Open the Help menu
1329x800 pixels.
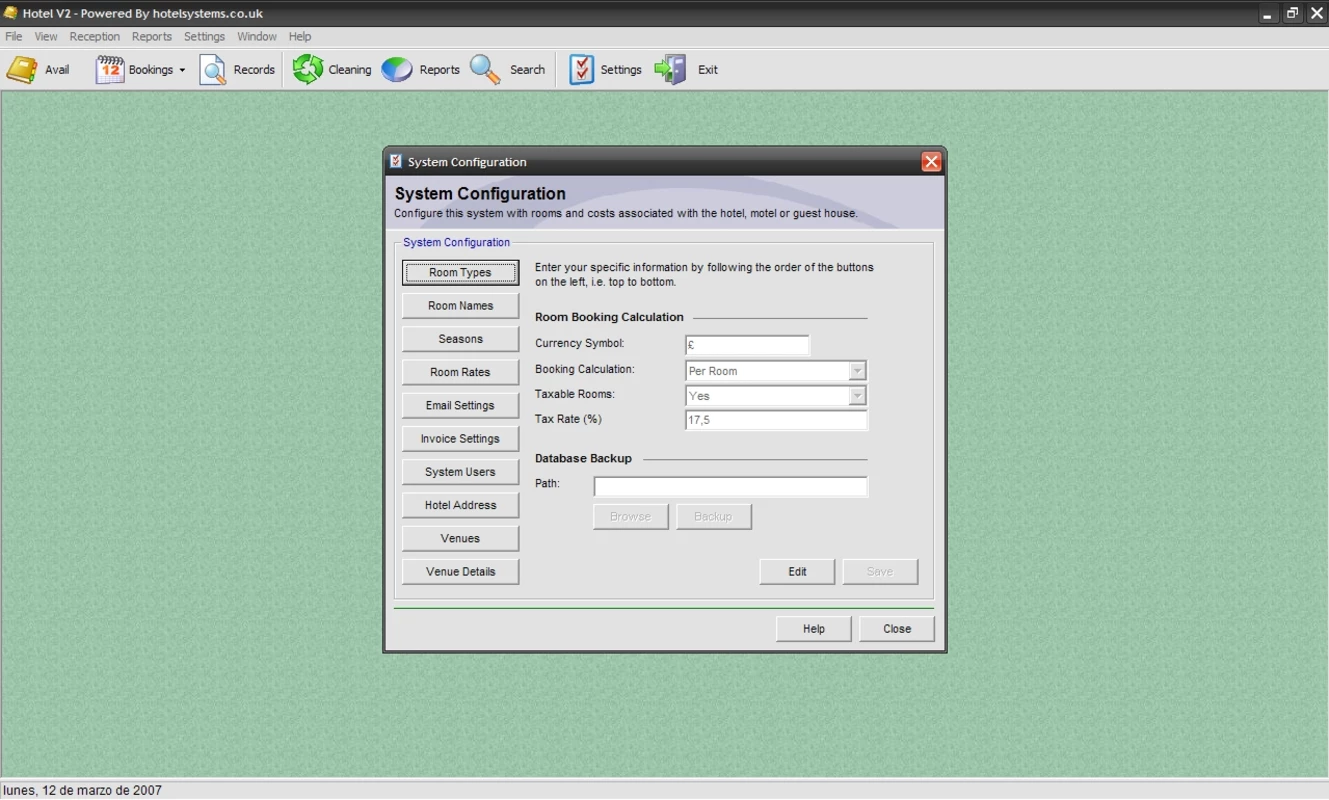point(300,37)
